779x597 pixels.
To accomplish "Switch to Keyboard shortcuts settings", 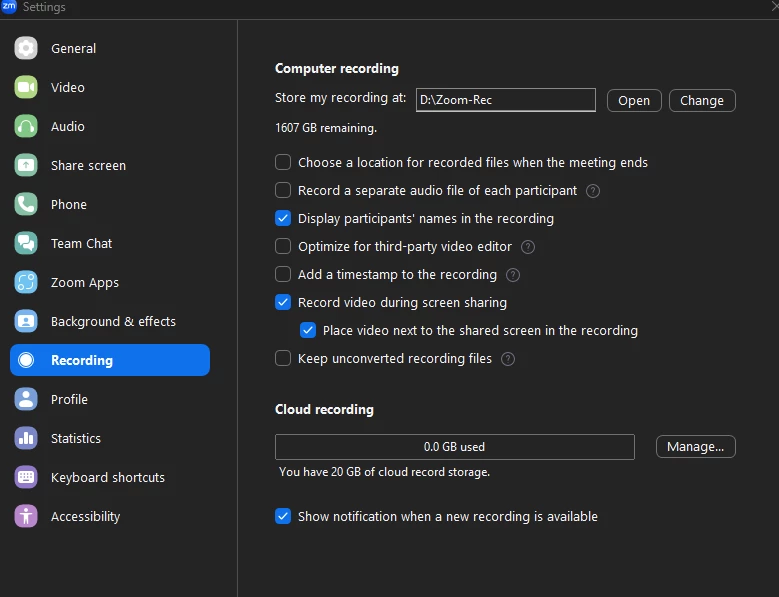I will coord(108,477).
